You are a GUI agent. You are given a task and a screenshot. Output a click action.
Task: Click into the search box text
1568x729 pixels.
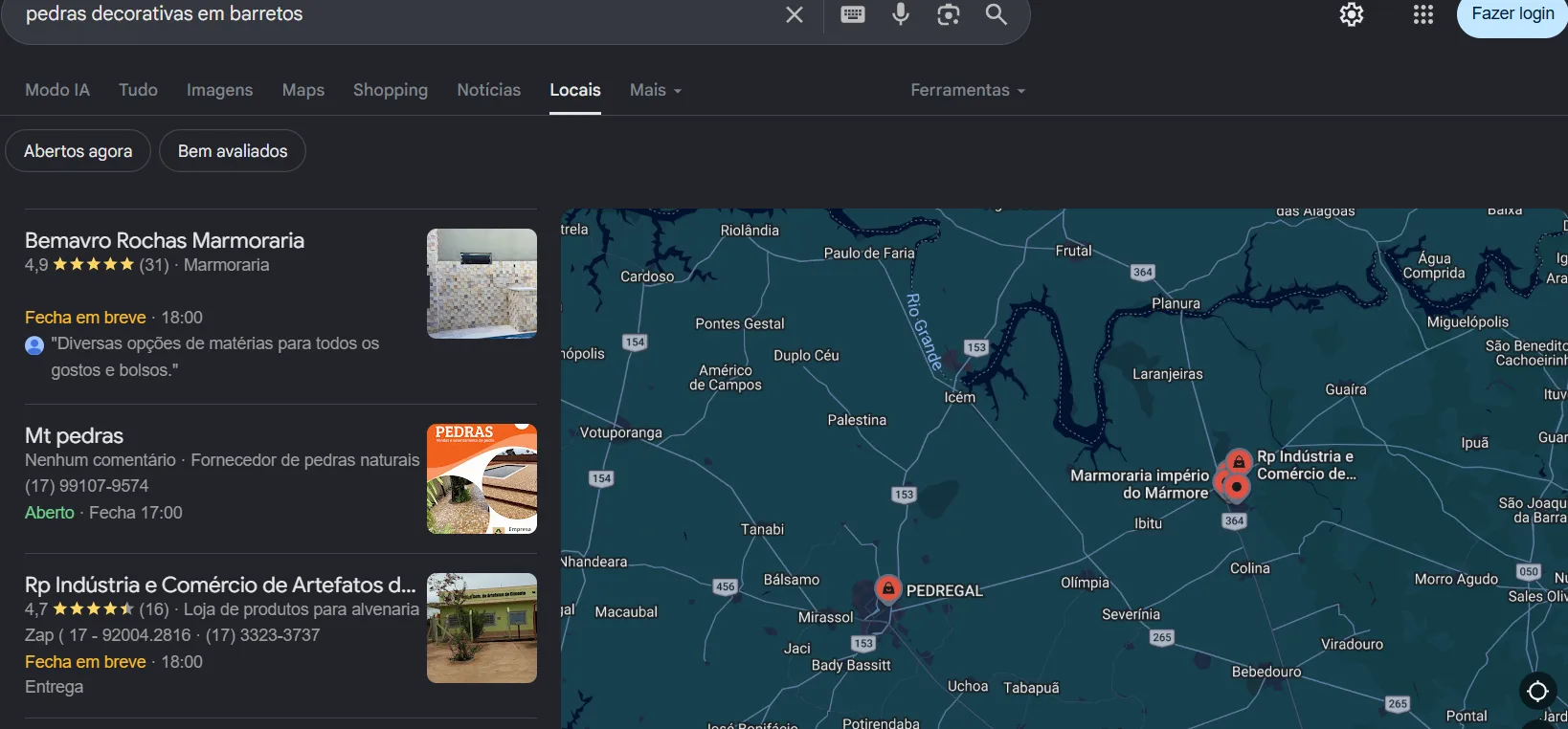coord(164,14)
